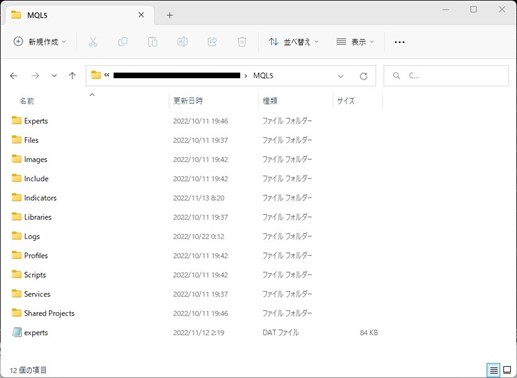Click the Copy icon in toolbar
517x378 pixels.
[x=123, y=42]
